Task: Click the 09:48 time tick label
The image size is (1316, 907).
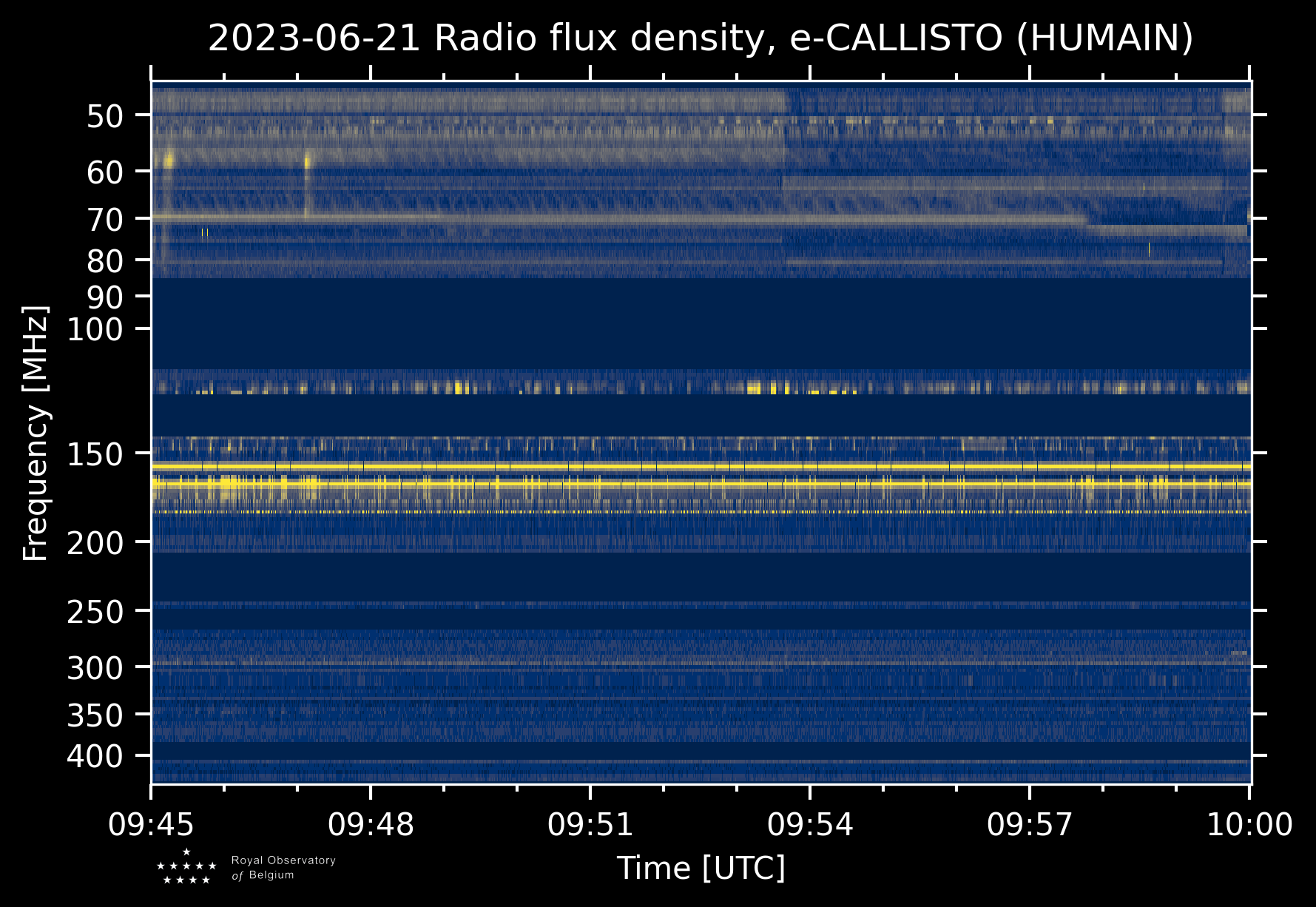Action: [371, 825]
